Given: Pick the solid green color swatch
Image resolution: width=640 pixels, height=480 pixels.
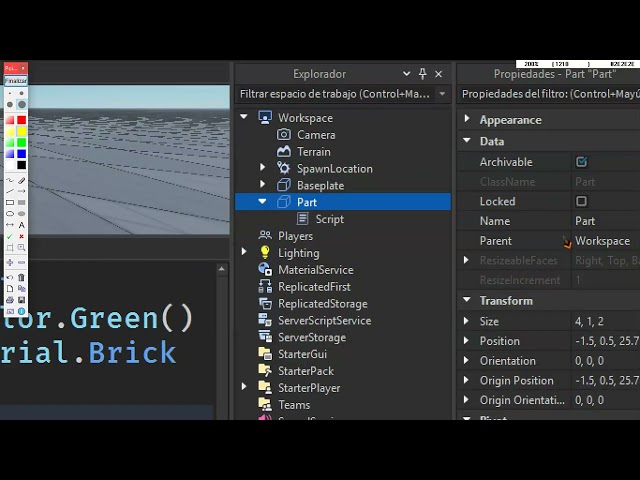Looking at the screenshot, I should pyautogui.click(x=22, y=142).
